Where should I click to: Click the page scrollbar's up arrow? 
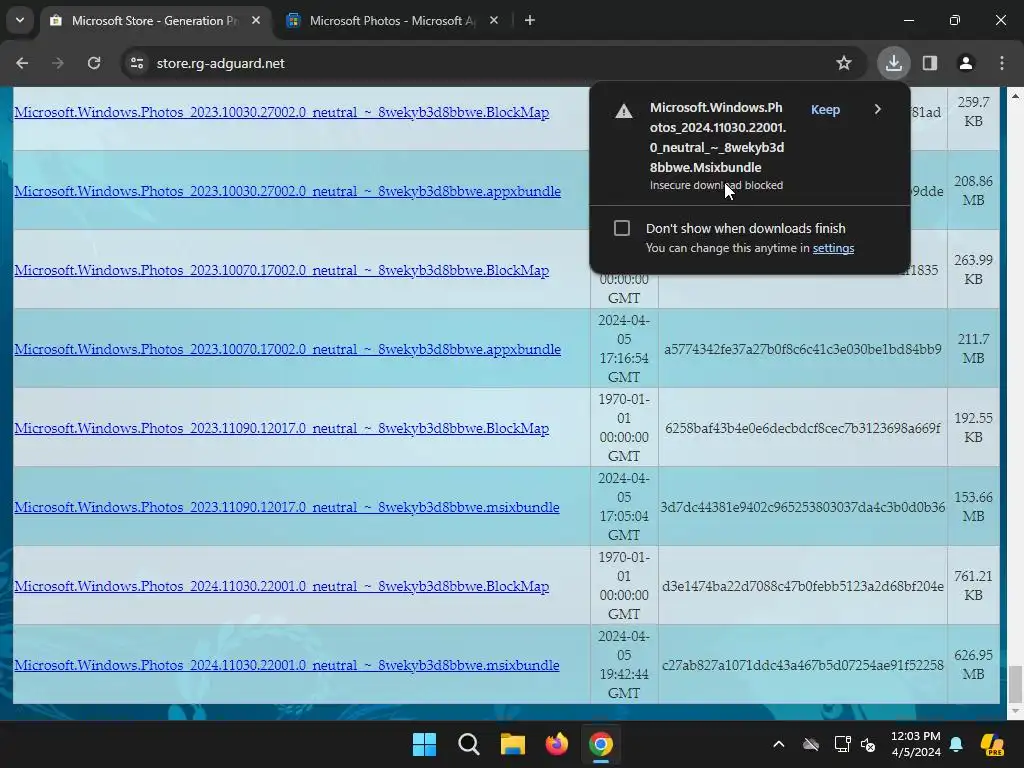tap(1015, 96)
